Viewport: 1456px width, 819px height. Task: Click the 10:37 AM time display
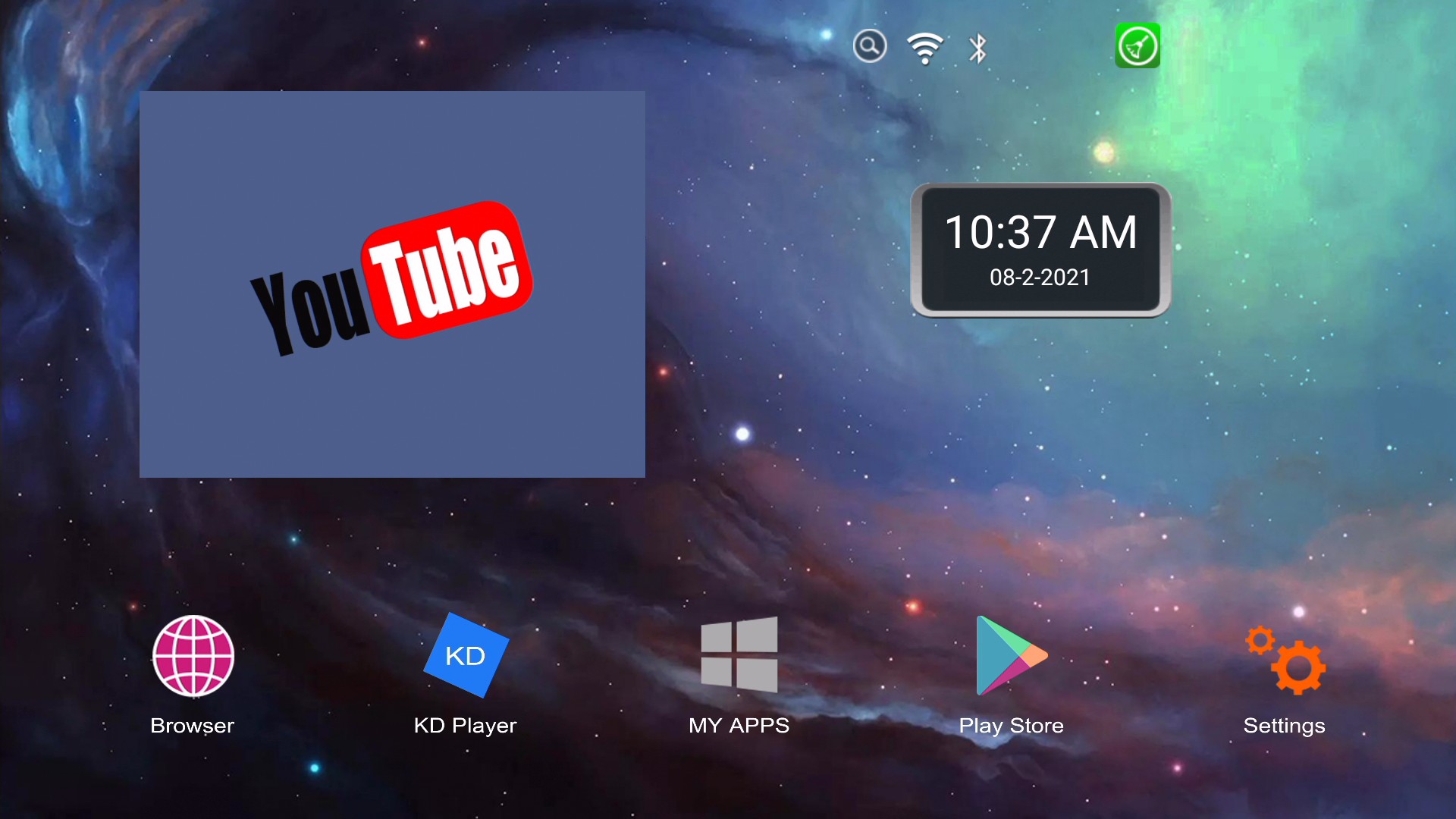point(1040,232)
